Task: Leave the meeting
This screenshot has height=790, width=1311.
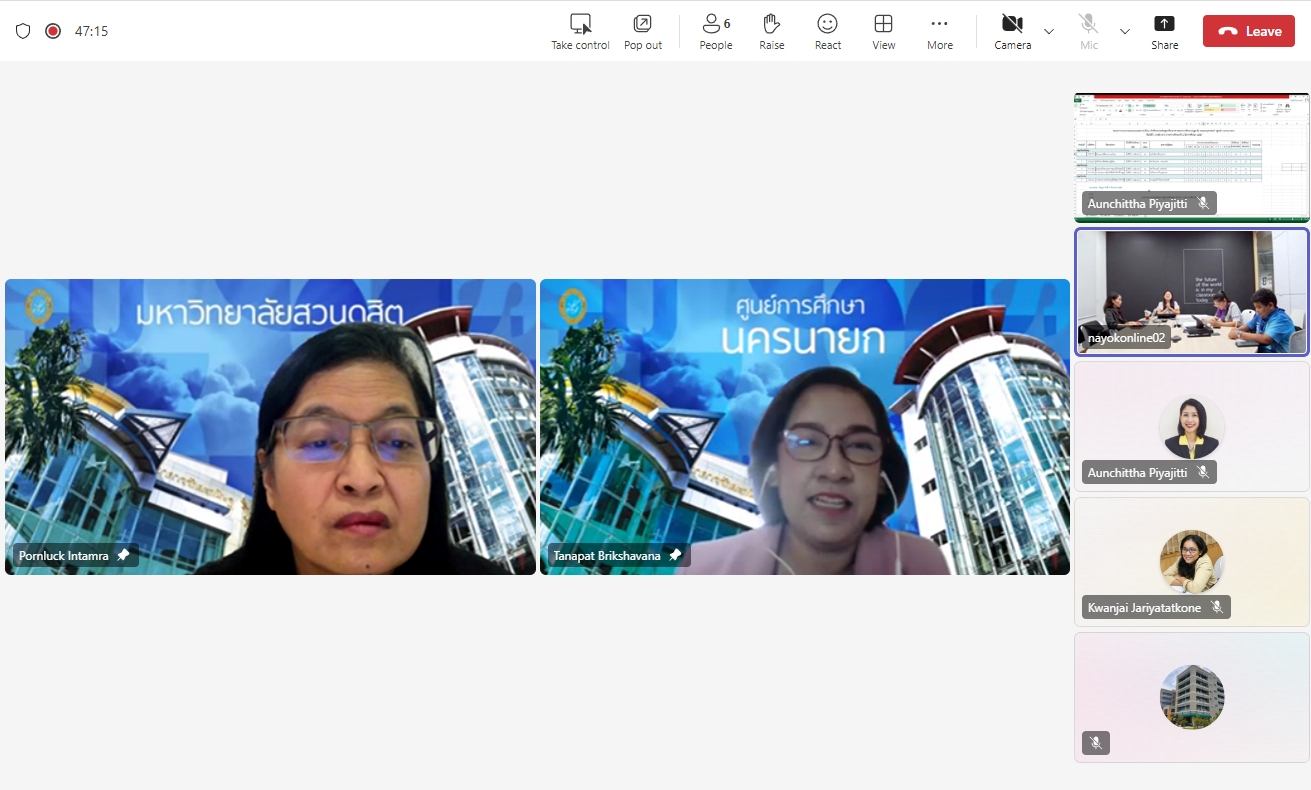Action: (1249, 31)
